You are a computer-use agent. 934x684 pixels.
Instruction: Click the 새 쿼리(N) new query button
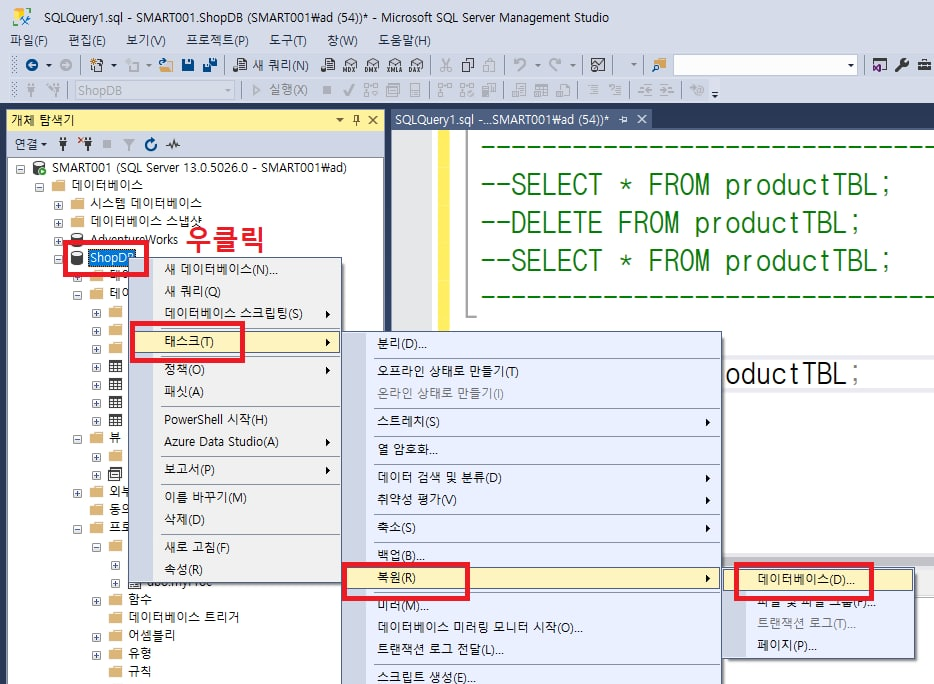click(x=271, y=65)
